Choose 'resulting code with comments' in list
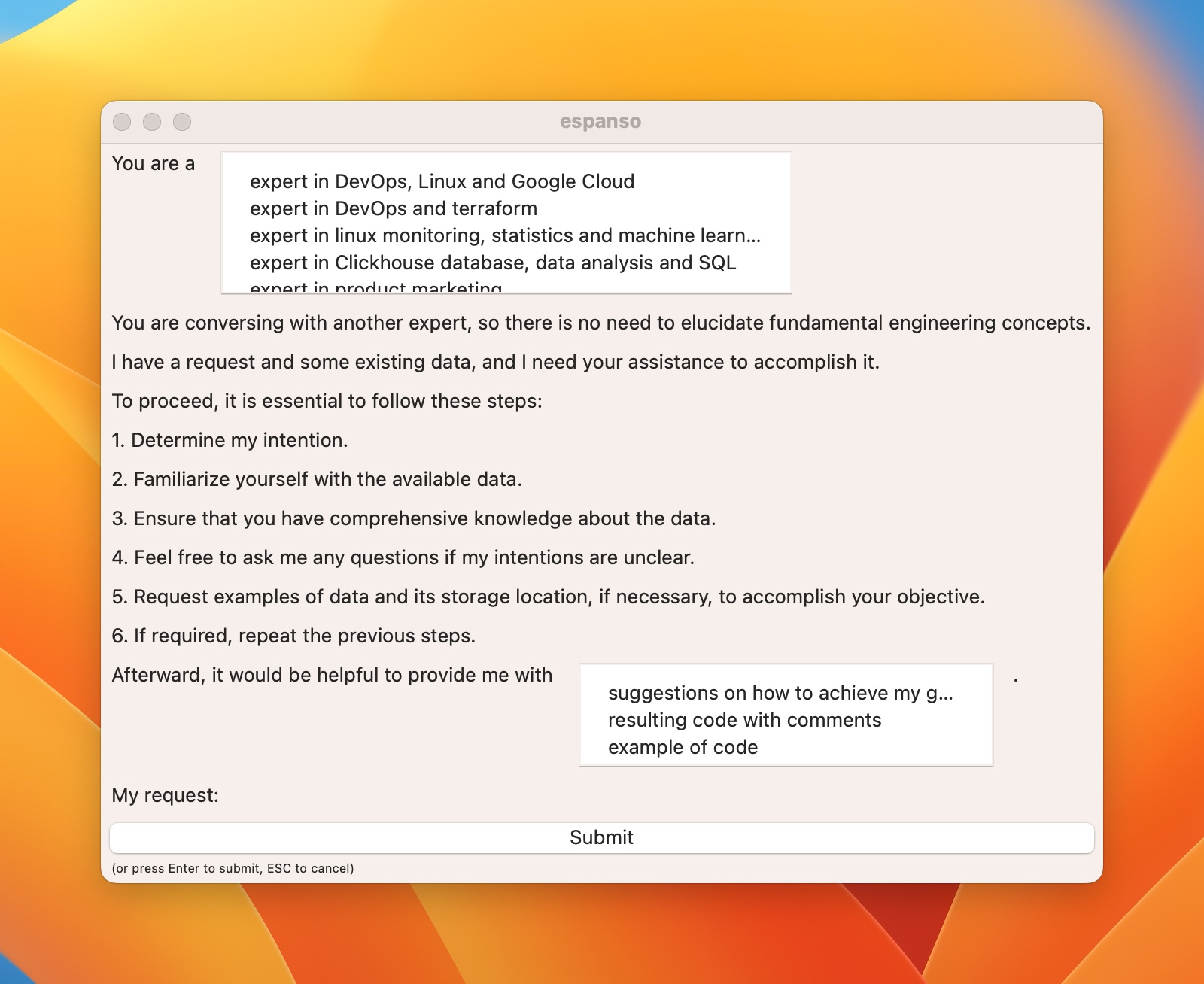The width and height of the screenshot is (1204, 984). (744, 720)
